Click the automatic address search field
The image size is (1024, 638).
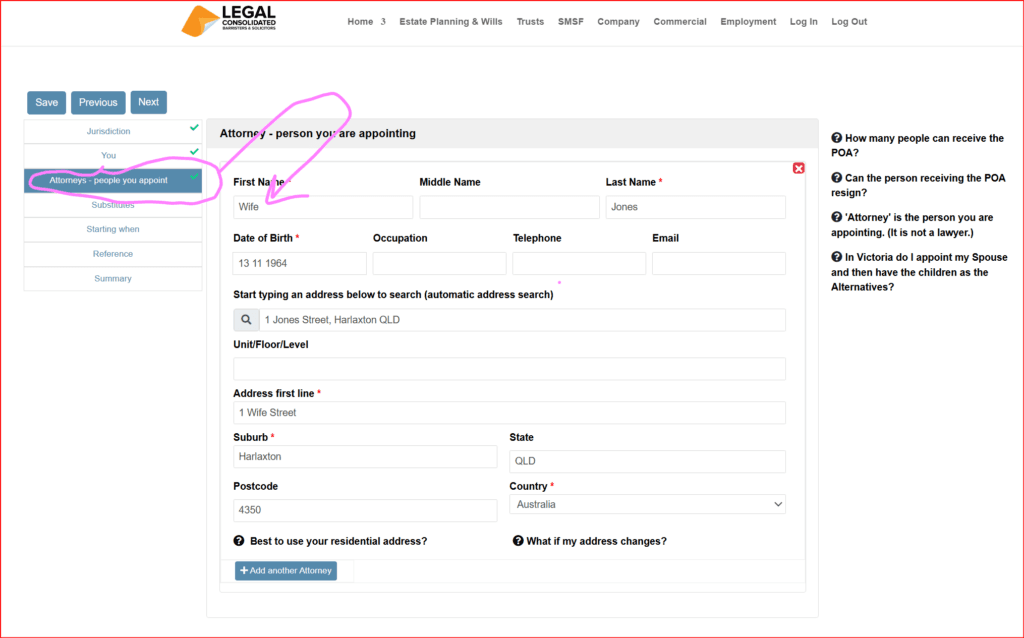(522, 320)
